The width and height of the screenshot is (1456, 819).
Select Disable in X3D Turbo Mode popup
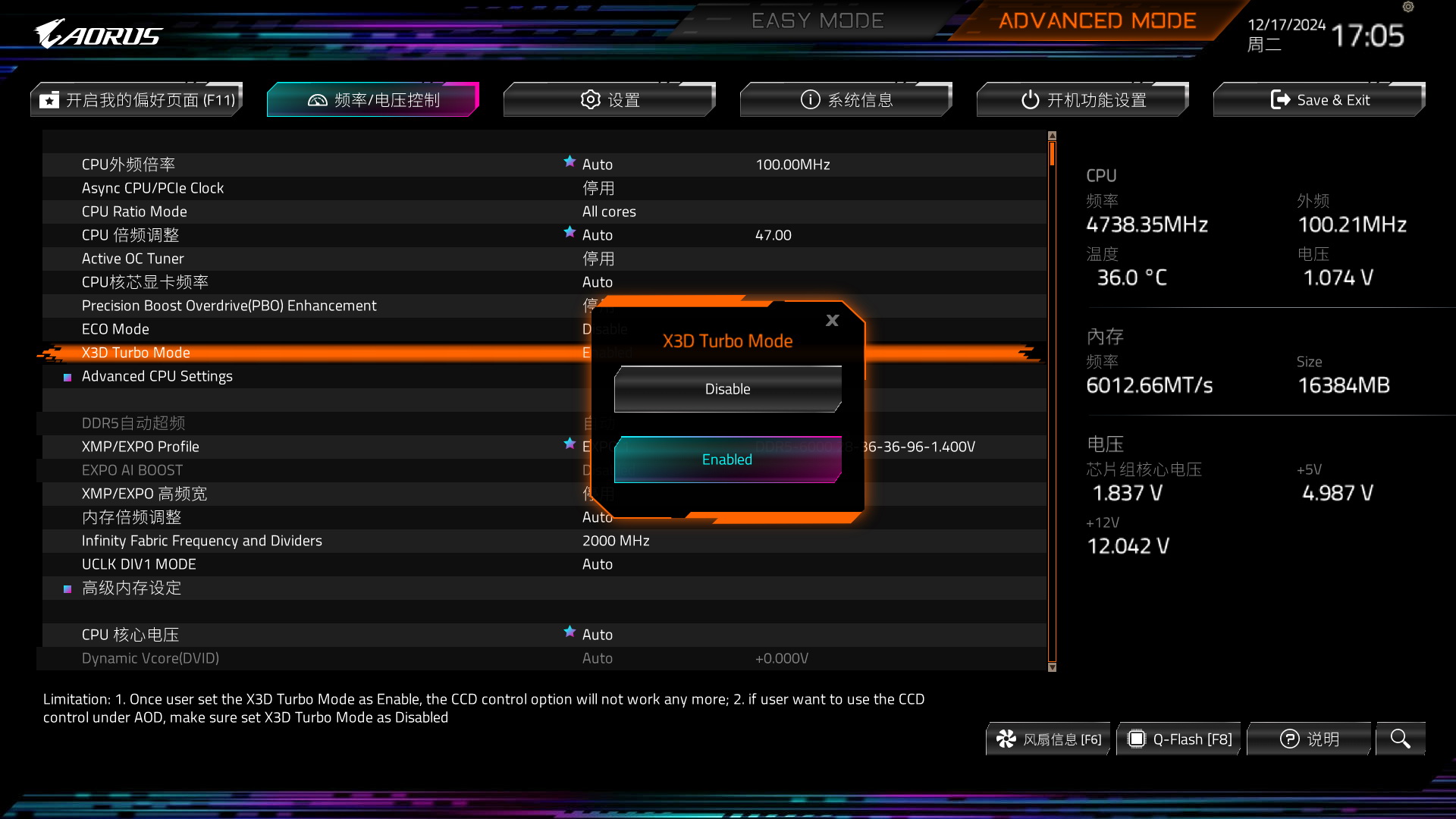tap(728, 389)
